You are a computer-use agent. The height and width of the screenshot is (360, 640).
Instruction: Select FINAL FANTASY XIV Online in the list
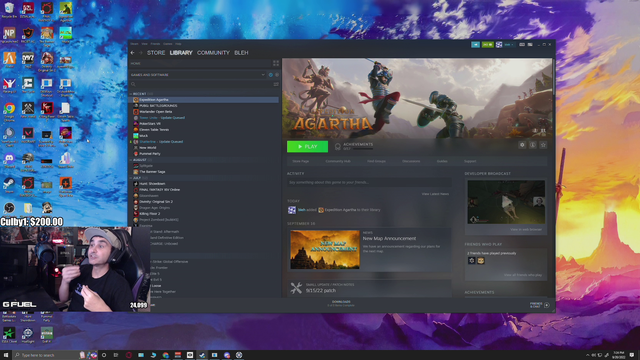pos(159,190)
